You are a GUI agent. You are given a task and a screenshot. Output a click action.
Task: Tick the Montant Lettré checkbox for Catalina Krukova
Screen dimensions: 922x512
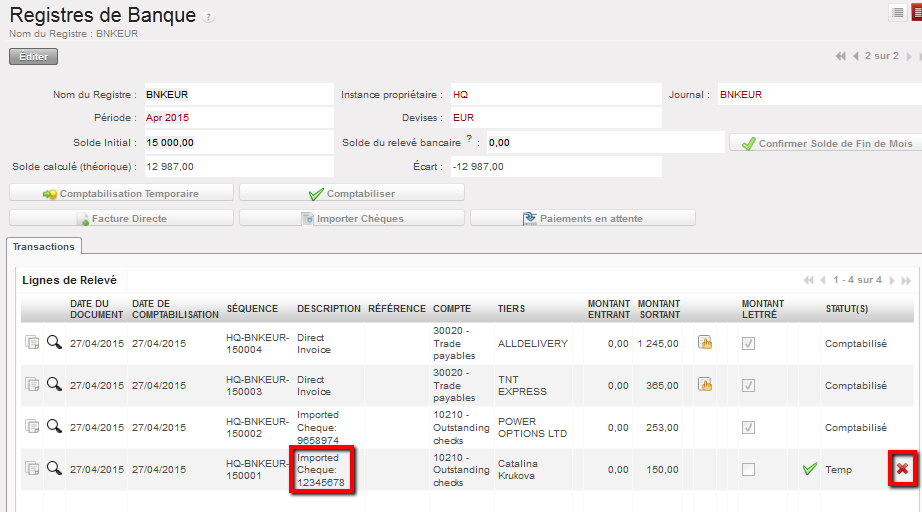(748, 469)
